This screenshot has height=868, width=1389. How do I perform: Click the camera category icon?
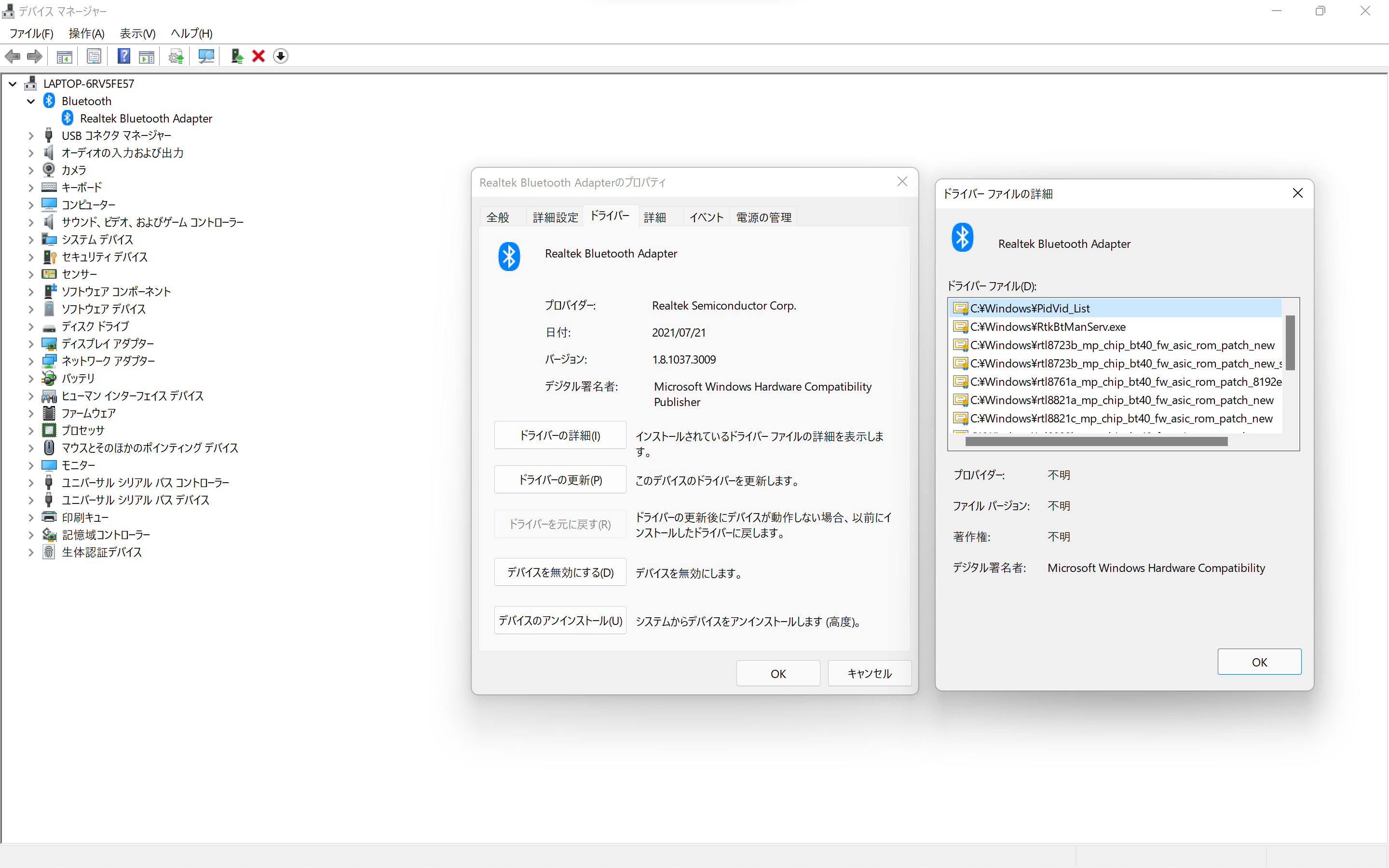(49, 170)
